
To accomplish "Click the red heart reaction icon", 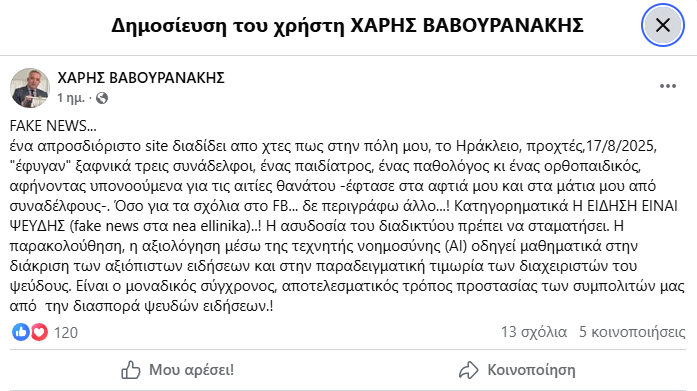I will click(x=39, y=332).
